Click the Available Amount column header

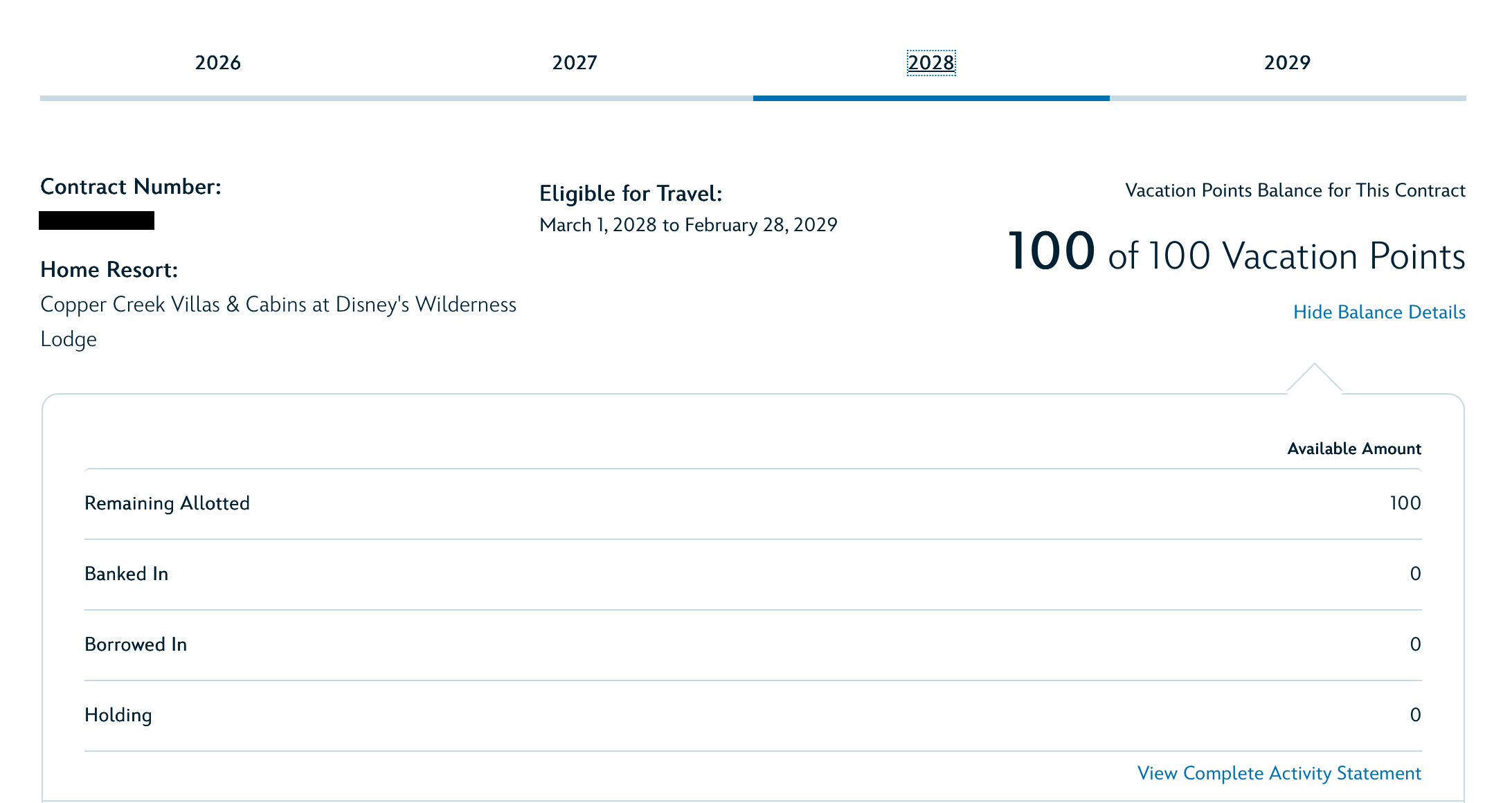point(1354,449)
